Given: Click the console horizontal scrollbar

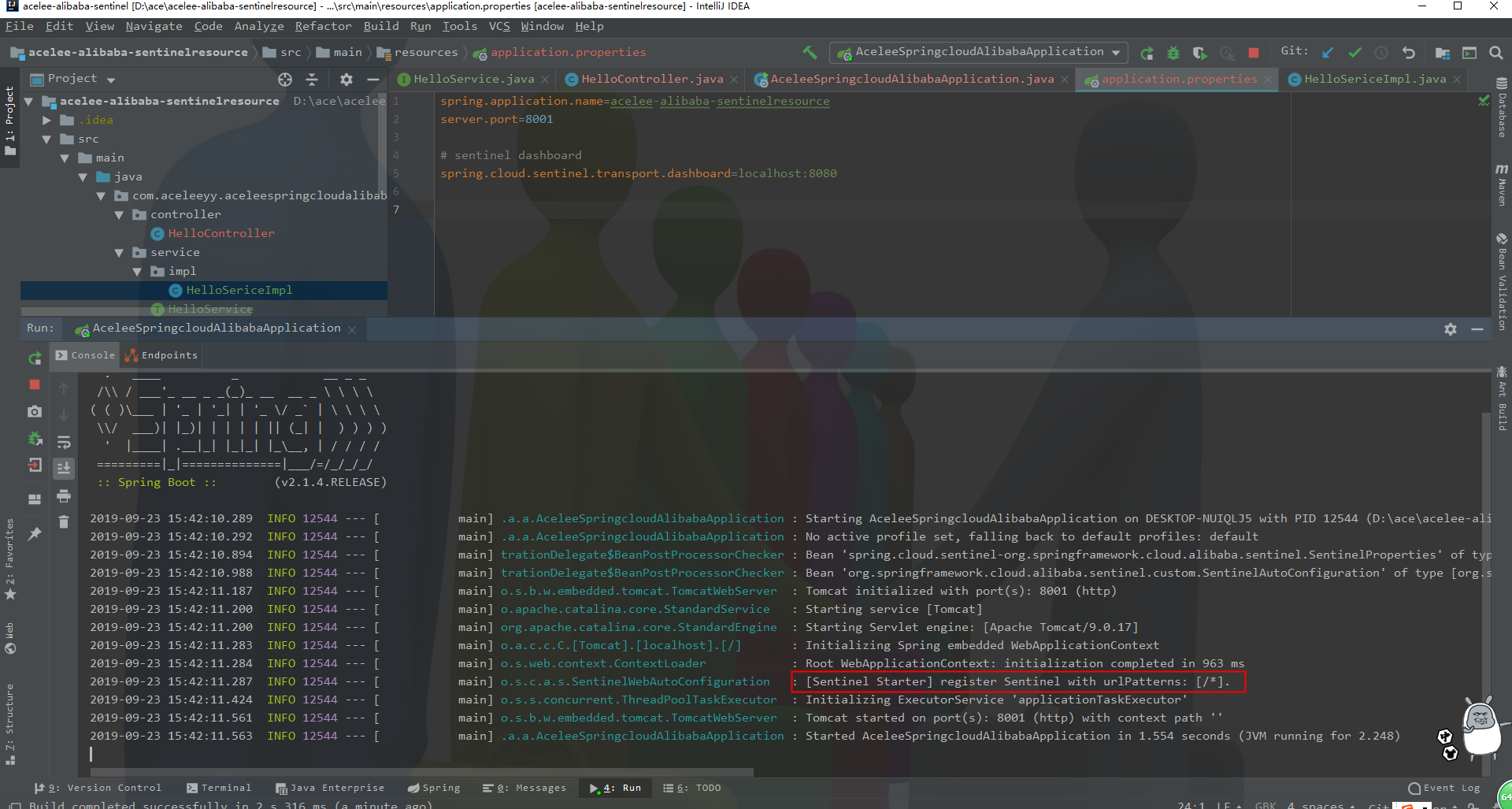Looking at the screenshot, I should pos(421,772).
